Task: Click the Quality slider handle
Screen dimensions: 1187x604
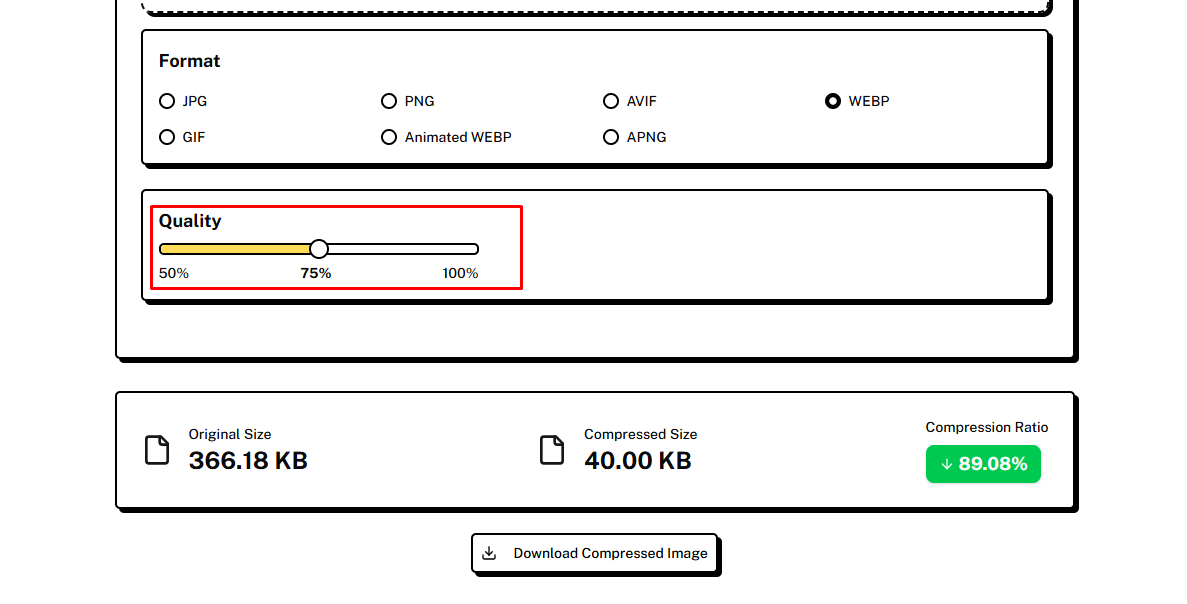Action: (319, 249)
